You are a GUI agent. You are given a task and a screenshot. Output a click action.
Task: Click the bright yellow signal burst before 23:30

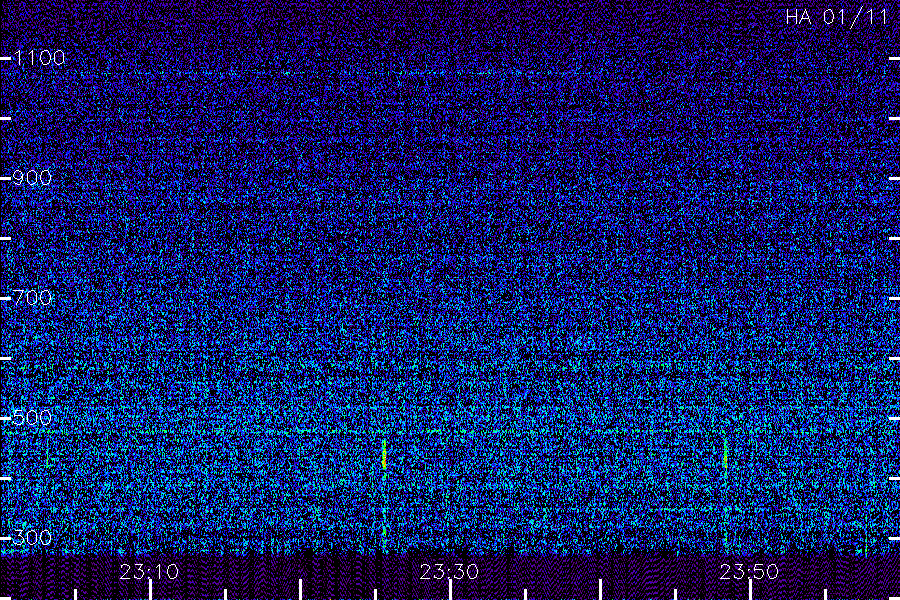384,456
